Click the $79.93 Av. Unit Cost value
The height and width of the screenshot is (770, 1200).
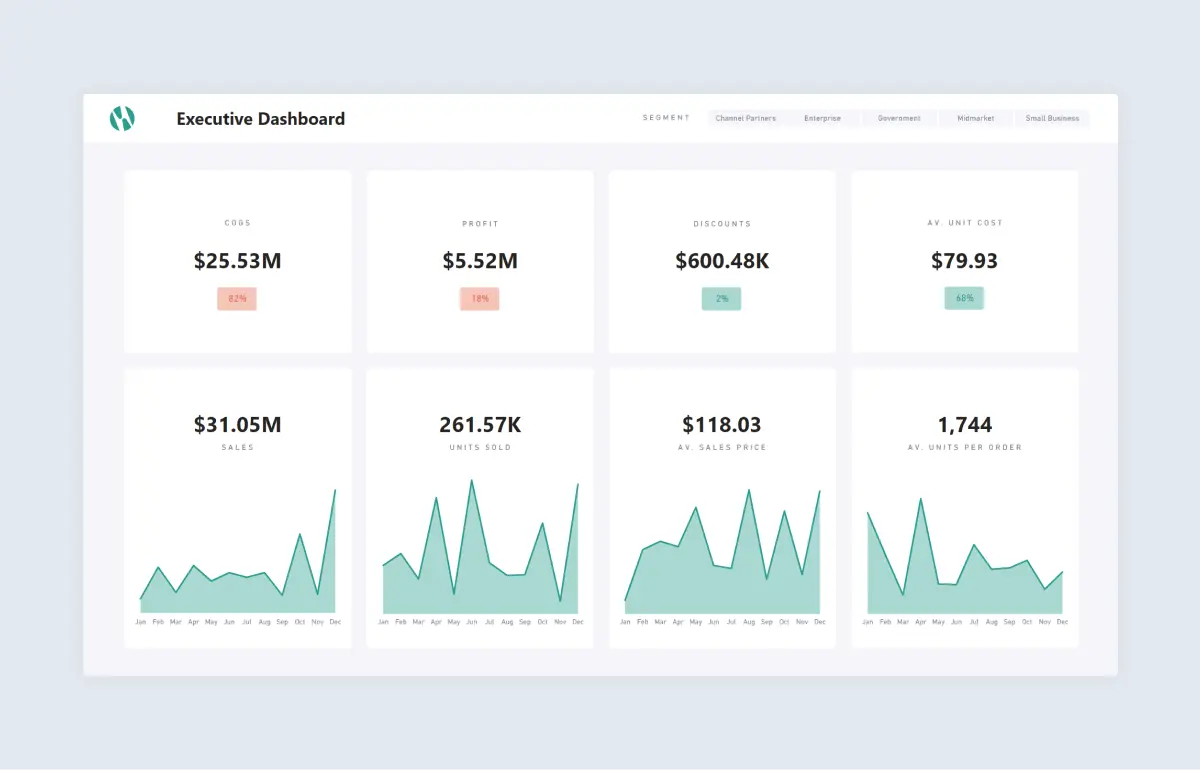[964, 261]
